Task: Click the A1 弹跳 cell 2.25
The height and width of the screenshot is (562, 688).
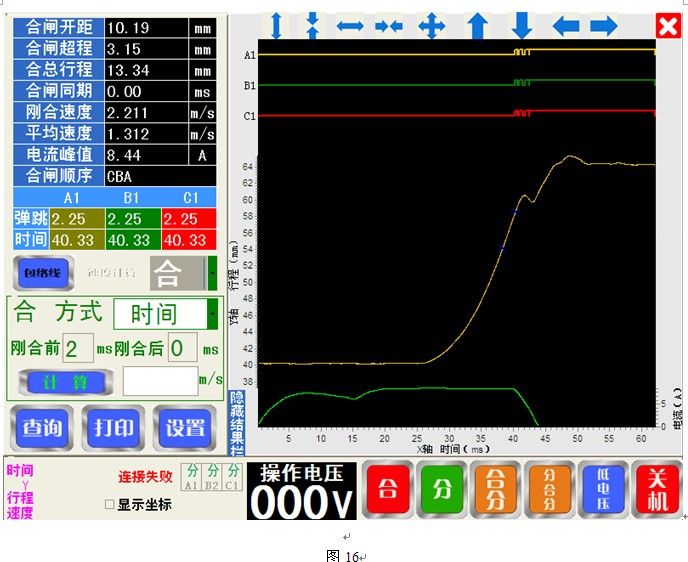Action: pos(77,218)
